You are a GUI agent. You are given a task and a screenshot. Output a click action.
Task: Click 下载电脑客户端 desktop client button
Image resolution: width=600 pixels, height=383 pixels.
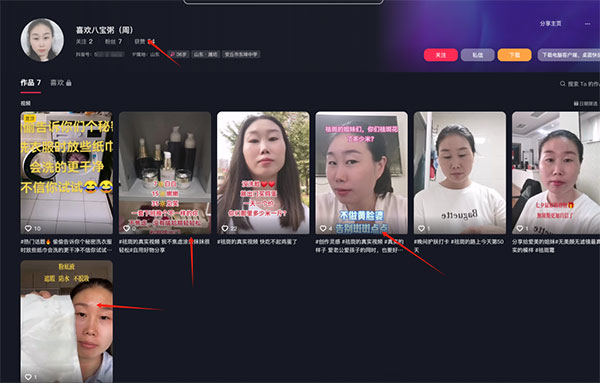coord(569,55)
